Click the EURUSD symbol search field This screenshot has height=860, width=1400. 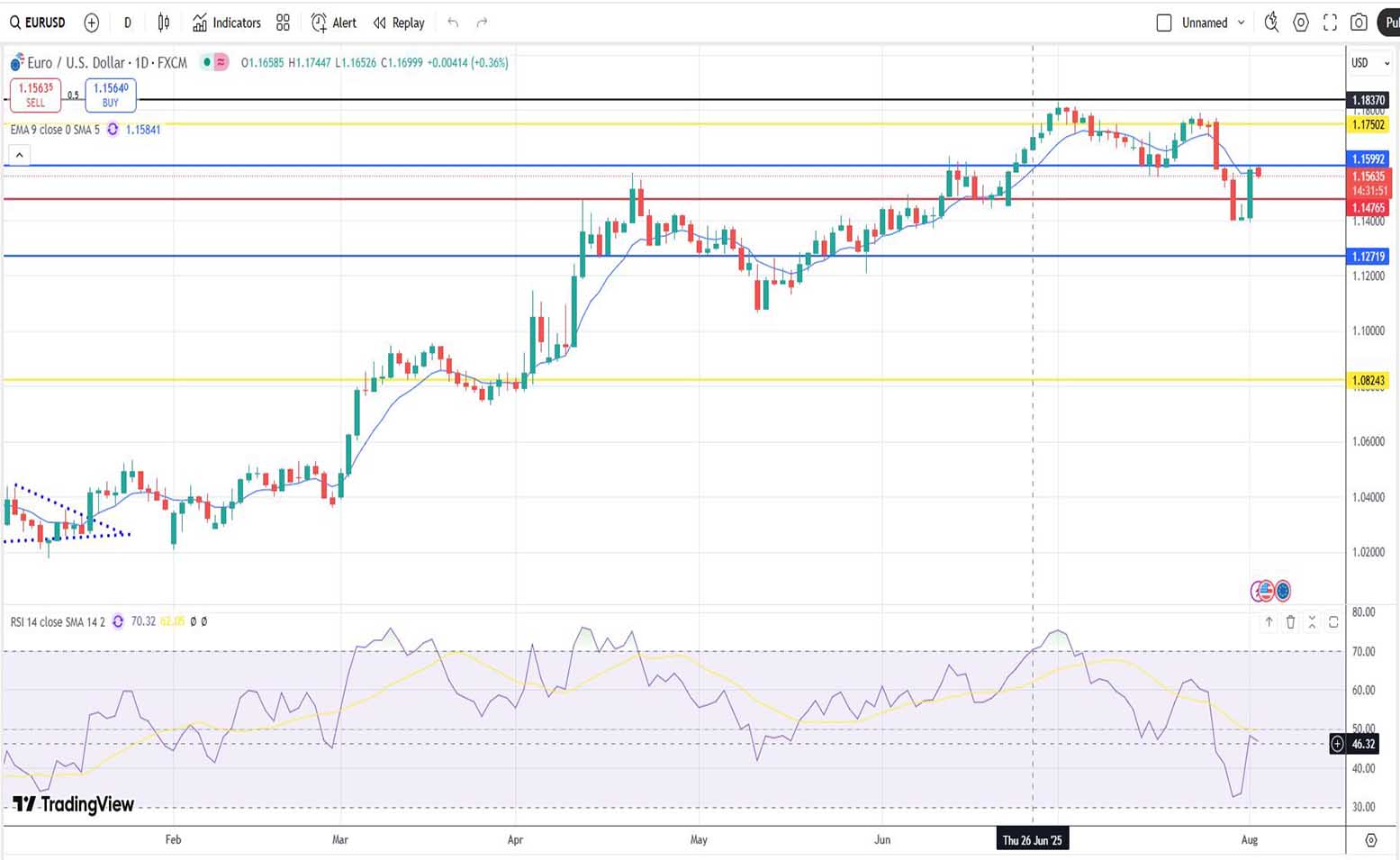coord(38,23)
